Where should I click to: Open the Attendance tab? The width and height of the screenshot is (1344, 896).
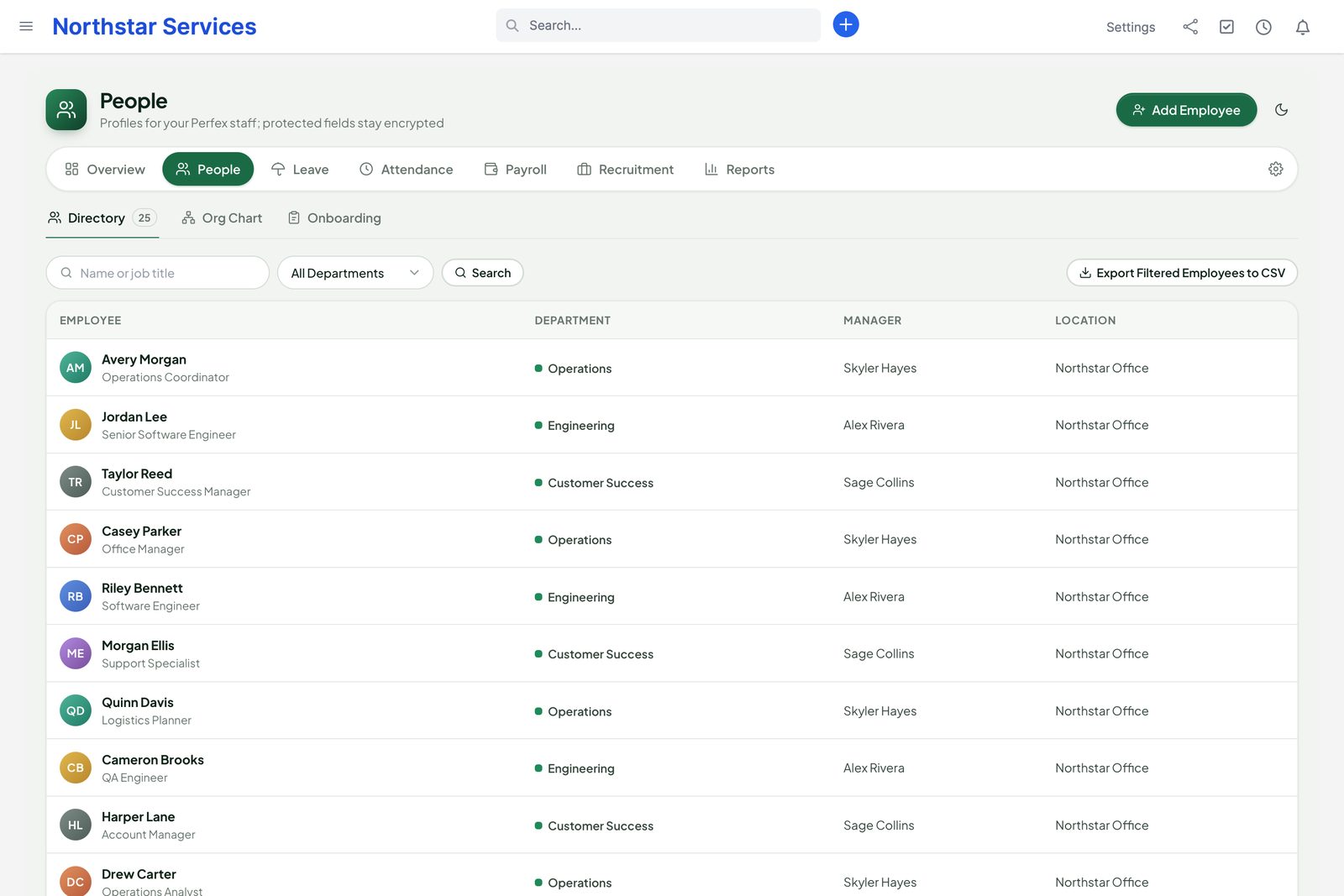(x=407, y=169)
